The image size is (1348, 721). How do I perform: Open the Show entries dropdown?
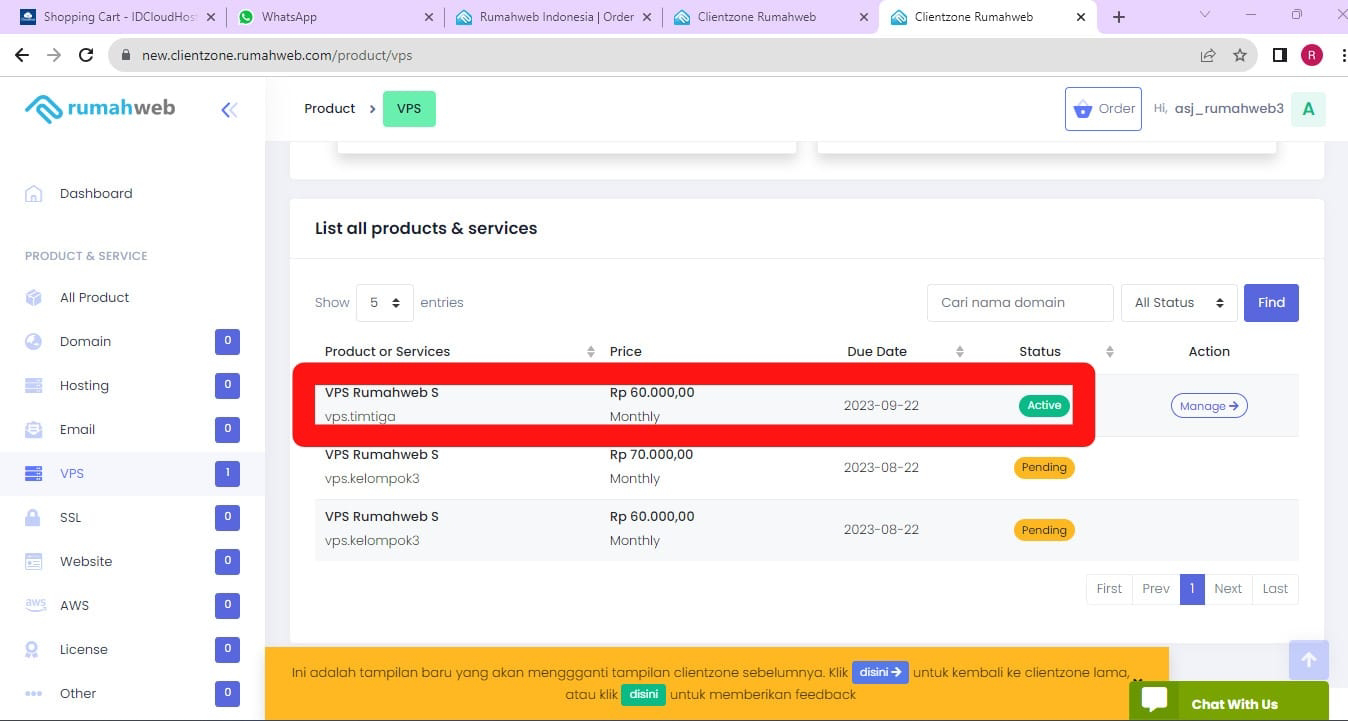pos(385,303)
